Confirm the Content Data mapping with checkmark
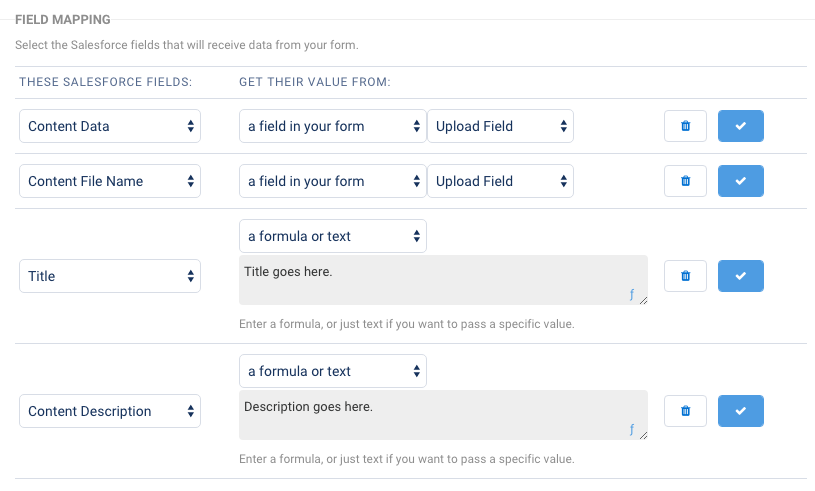The height and width of the screenshot is (491, 815). pyautogui.click(x=740, y=126)
